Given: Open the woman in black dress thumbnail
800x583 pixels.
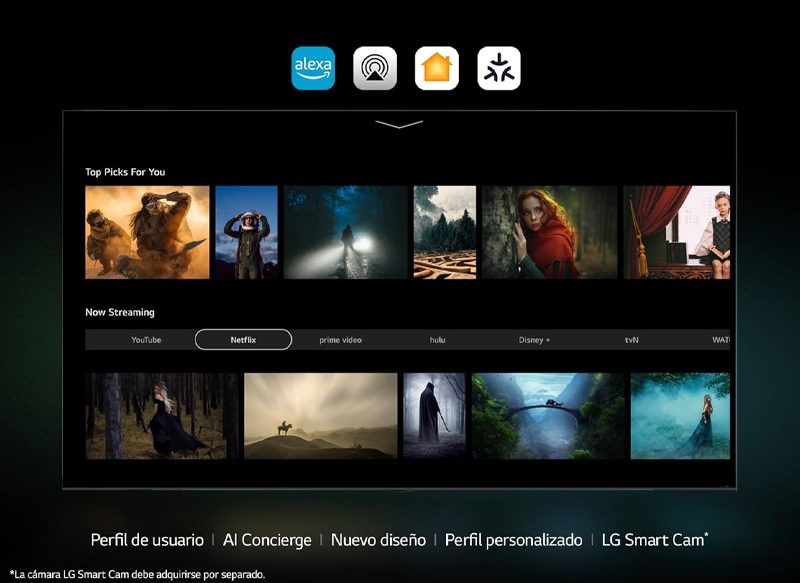Looking at the screenshot, I should point(162,416).
